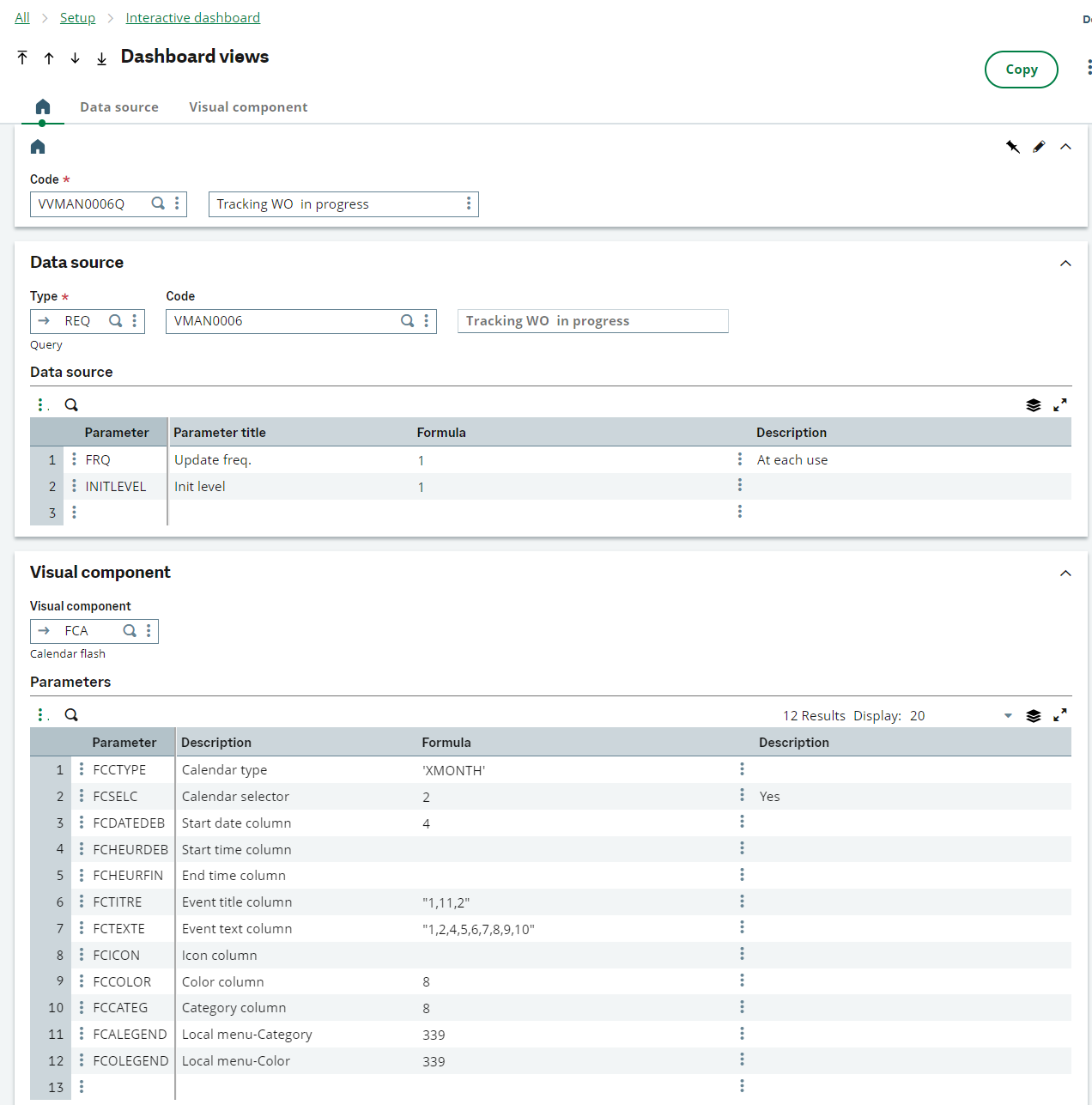
Task: Follow the Interactive dashboard breadcrumb link
Action: 192,18
